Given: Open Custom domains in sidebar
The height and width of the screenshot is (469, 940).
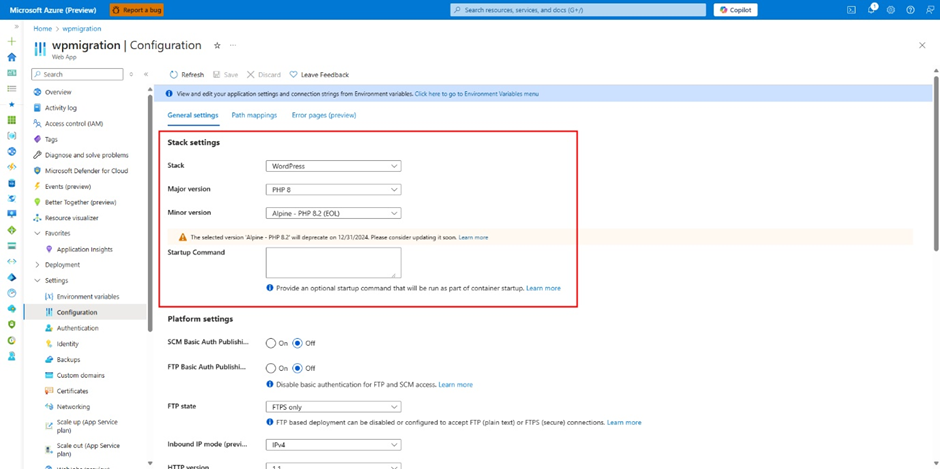Looking at the screenshot, I should pyautogui.click(x=80, y=375).
